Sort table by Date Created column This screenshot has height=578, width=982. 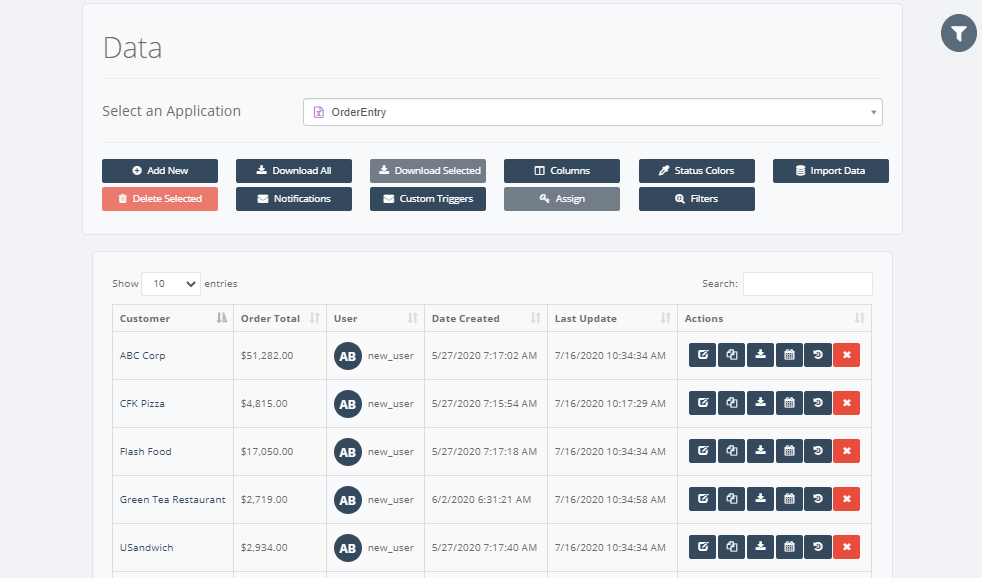pos(486,318)
